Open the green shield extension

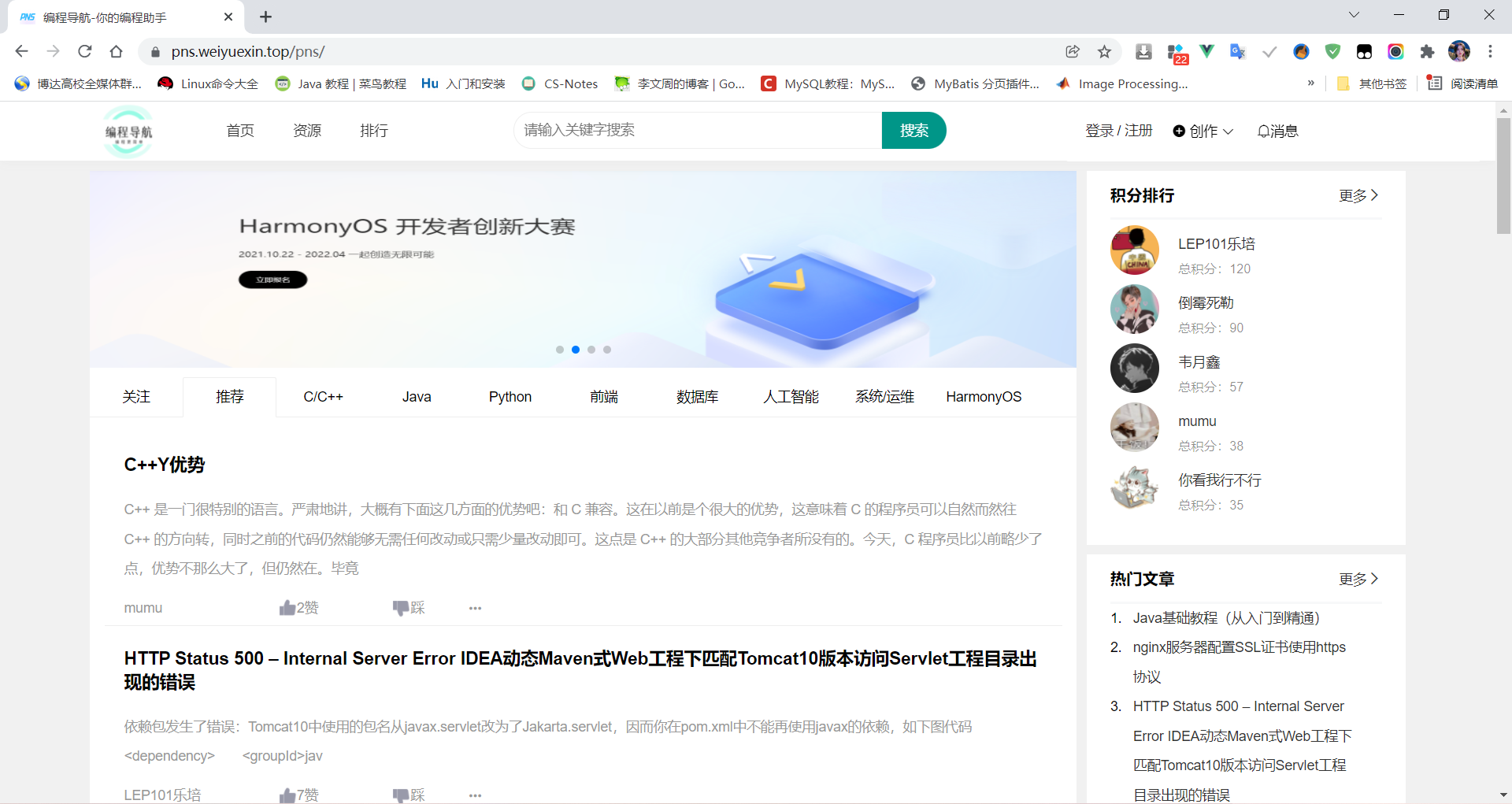[1332, 51]
